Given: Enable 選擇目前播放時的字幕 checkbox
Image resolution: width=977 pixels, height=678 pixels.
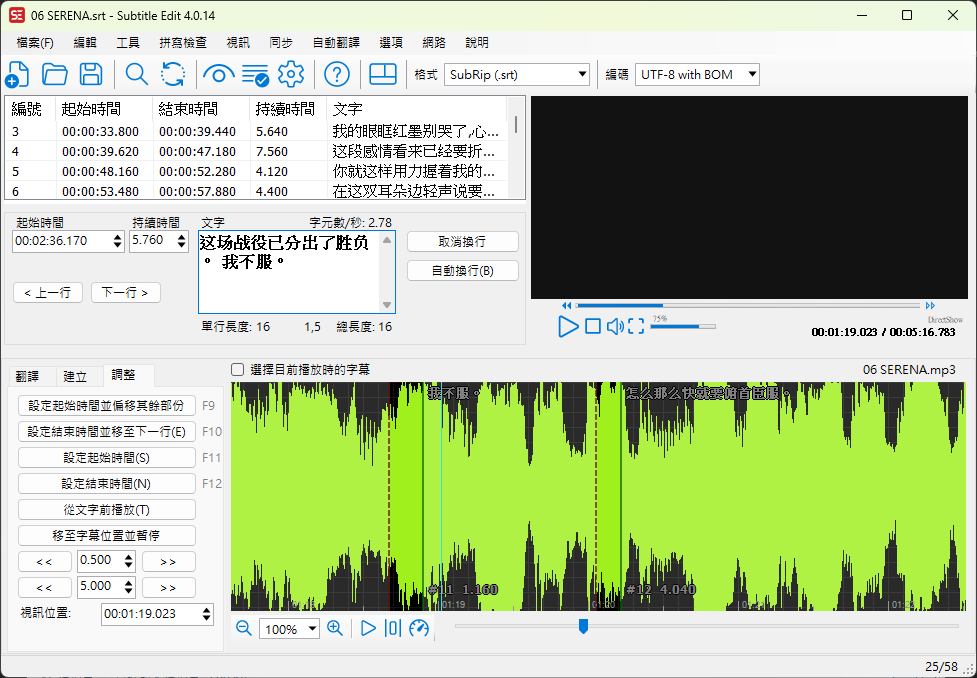Looking at the screenshot, I should [237, 370].
